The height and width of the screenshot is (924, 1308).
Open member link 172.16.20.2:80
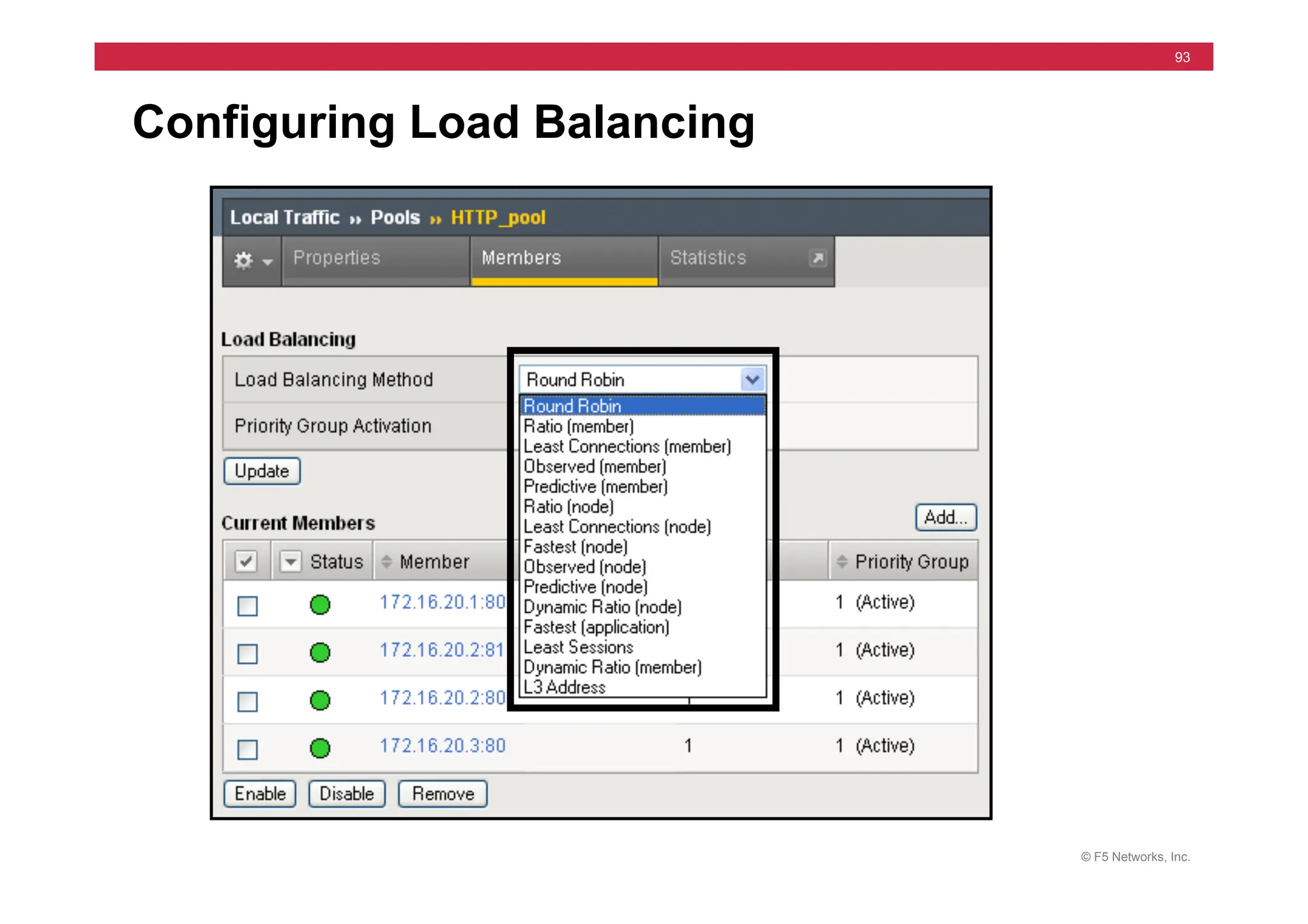pos(443,698)
